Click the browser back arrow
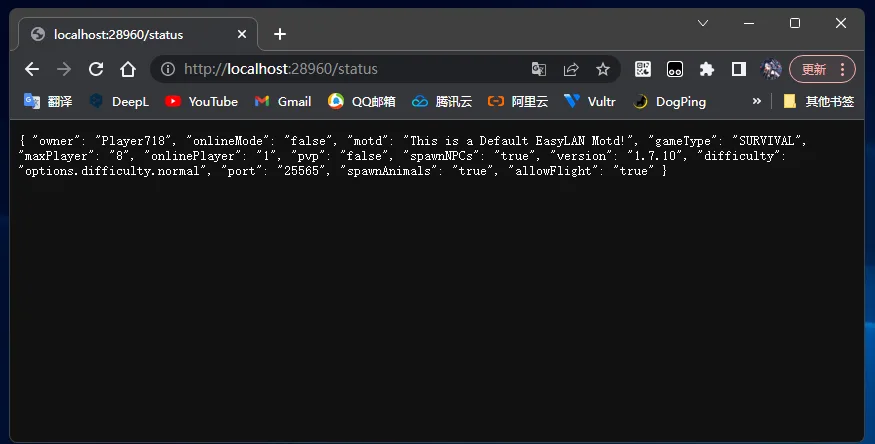 tap(32, 69)
